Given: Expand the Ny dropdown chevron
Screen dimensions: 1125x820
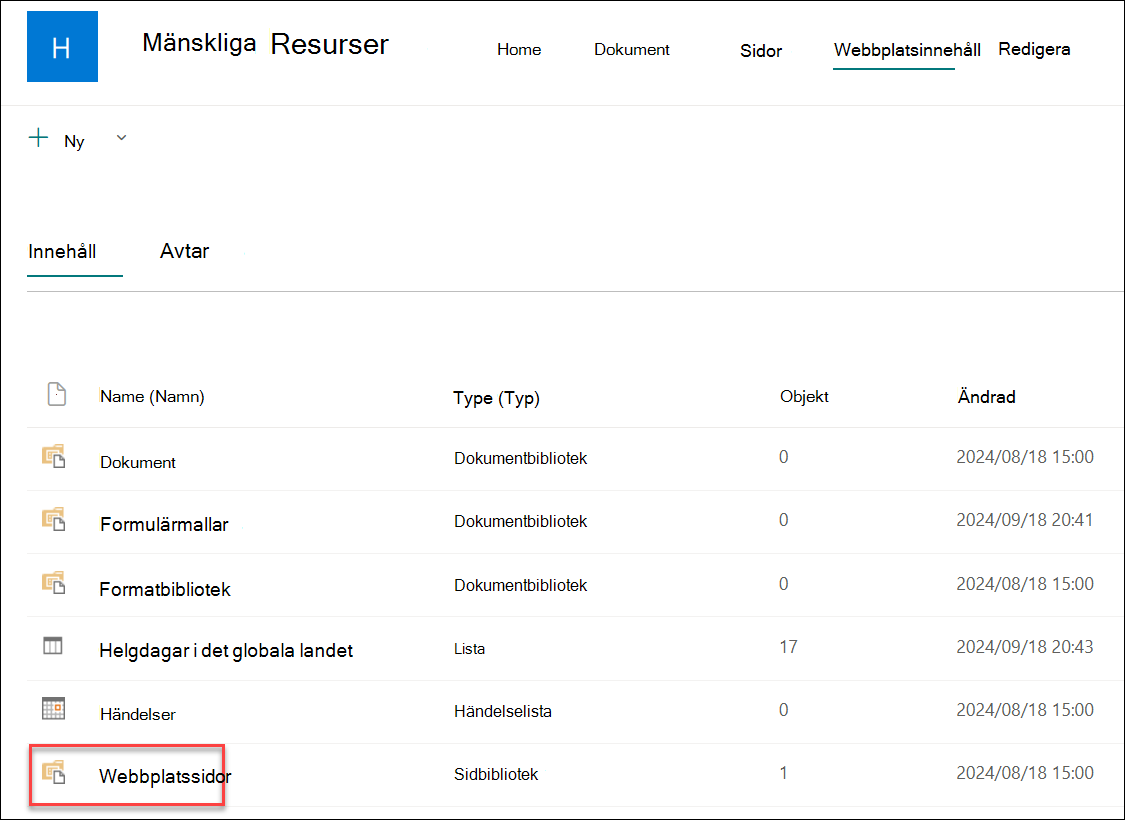Looking at the screenshot, I should click(x=121, y=138).
